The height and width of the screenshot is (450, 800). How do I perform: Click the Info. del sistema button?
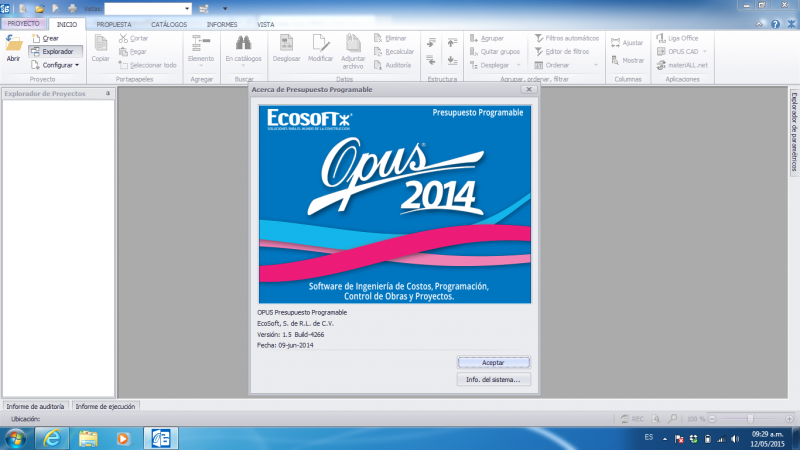[x=493, y=379]
